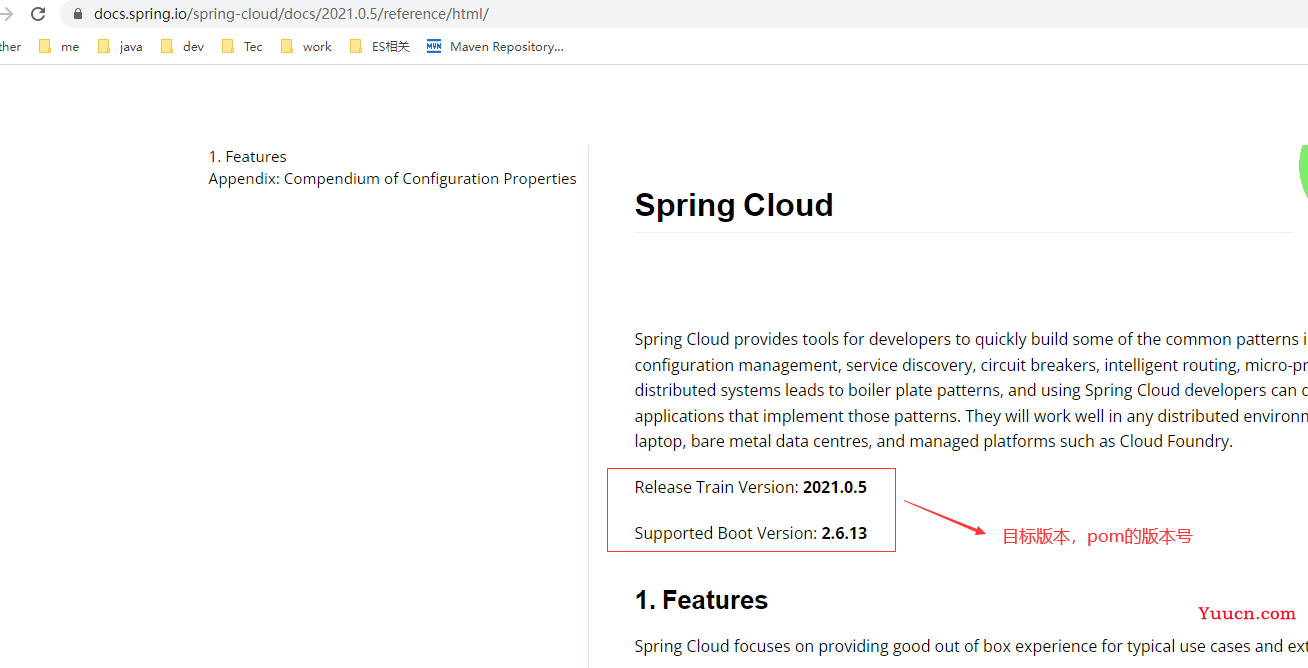Open the "java" bookmarks folder

coord(120,46)
